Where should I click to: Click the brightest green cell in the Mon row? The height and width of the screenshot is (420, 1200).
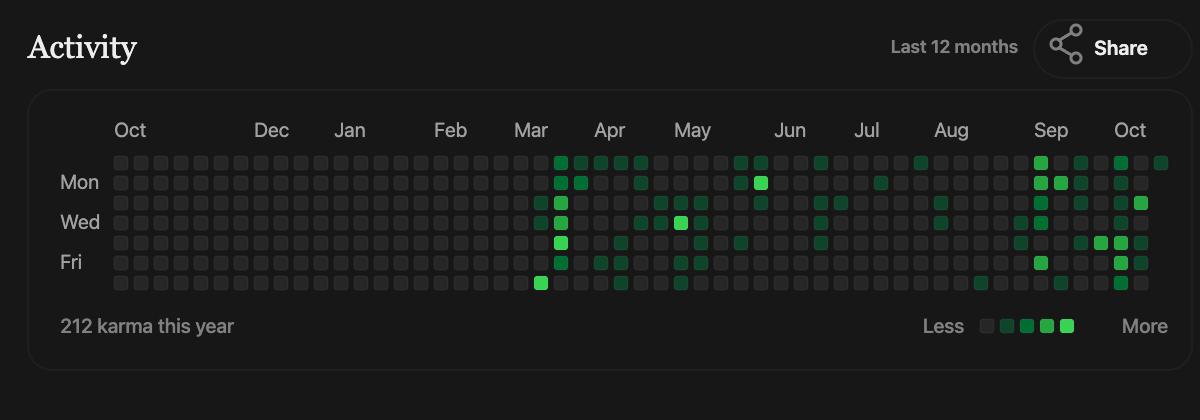(761, 183)
